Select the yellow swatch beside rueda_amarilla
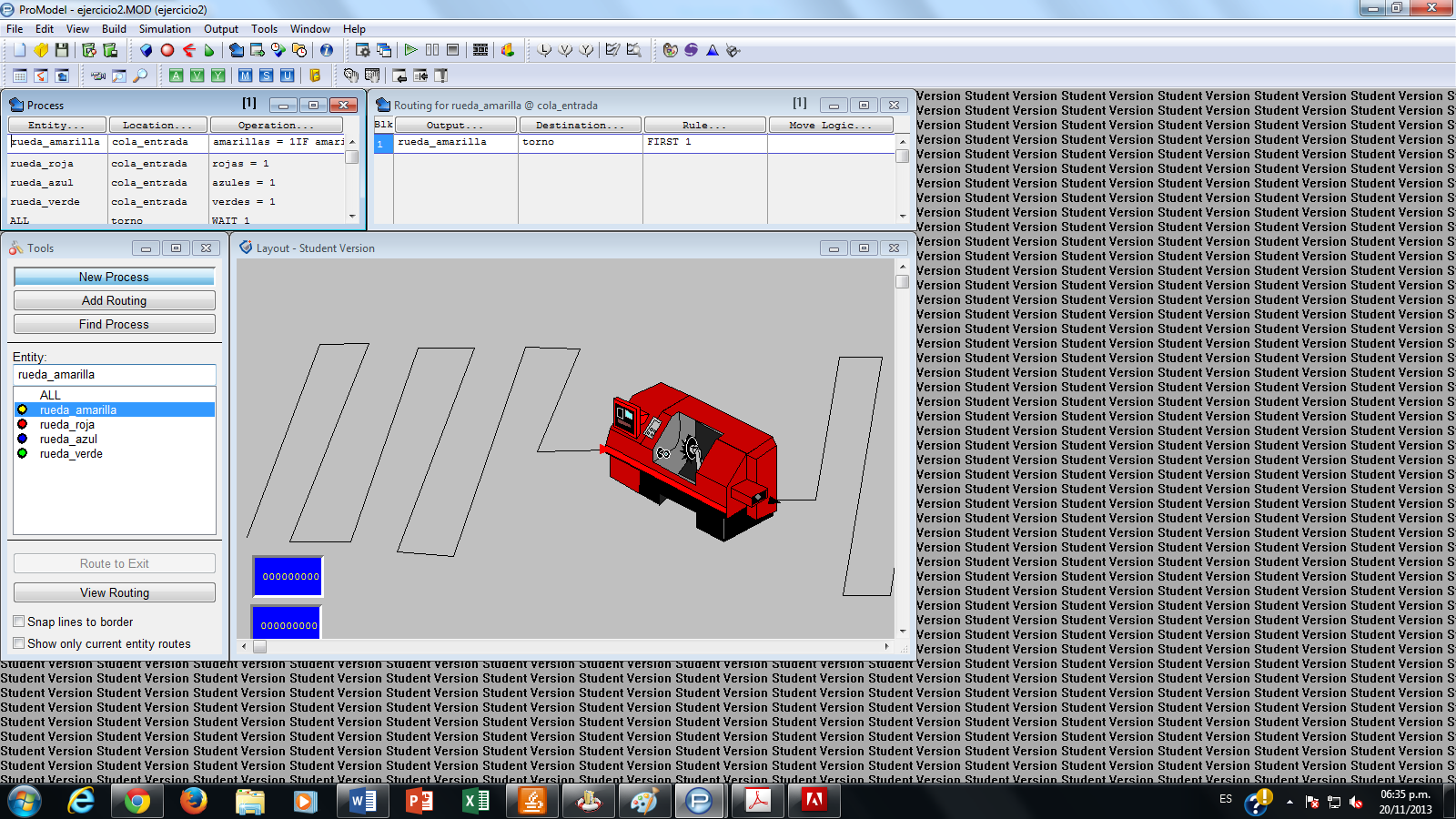This screenshot has height=819, width=1456. 21,409
